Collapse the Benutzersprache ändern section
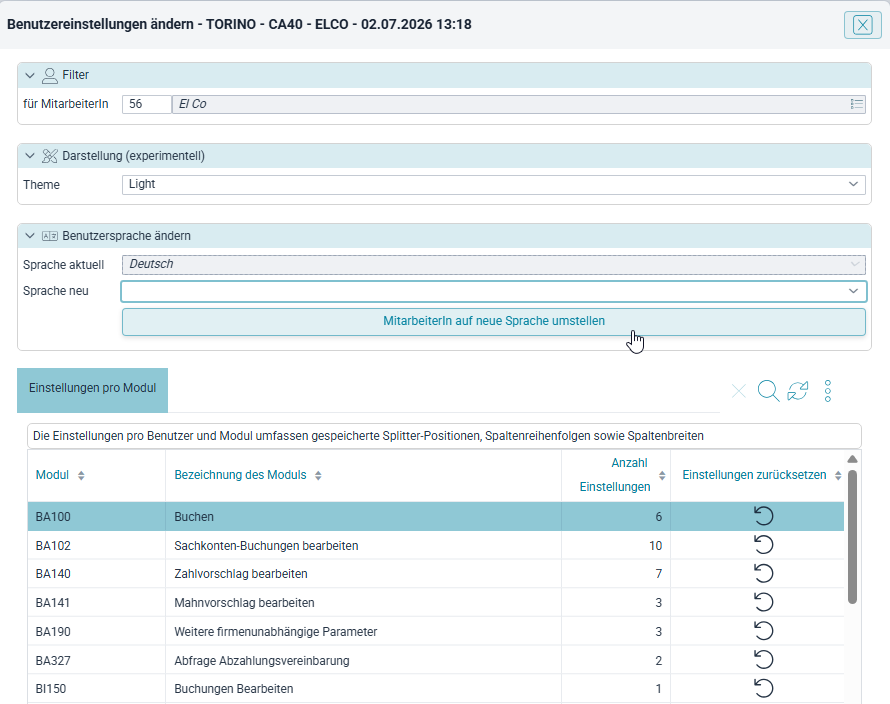The height and width of the screenshot is (704, 890). tap(30, 236)
